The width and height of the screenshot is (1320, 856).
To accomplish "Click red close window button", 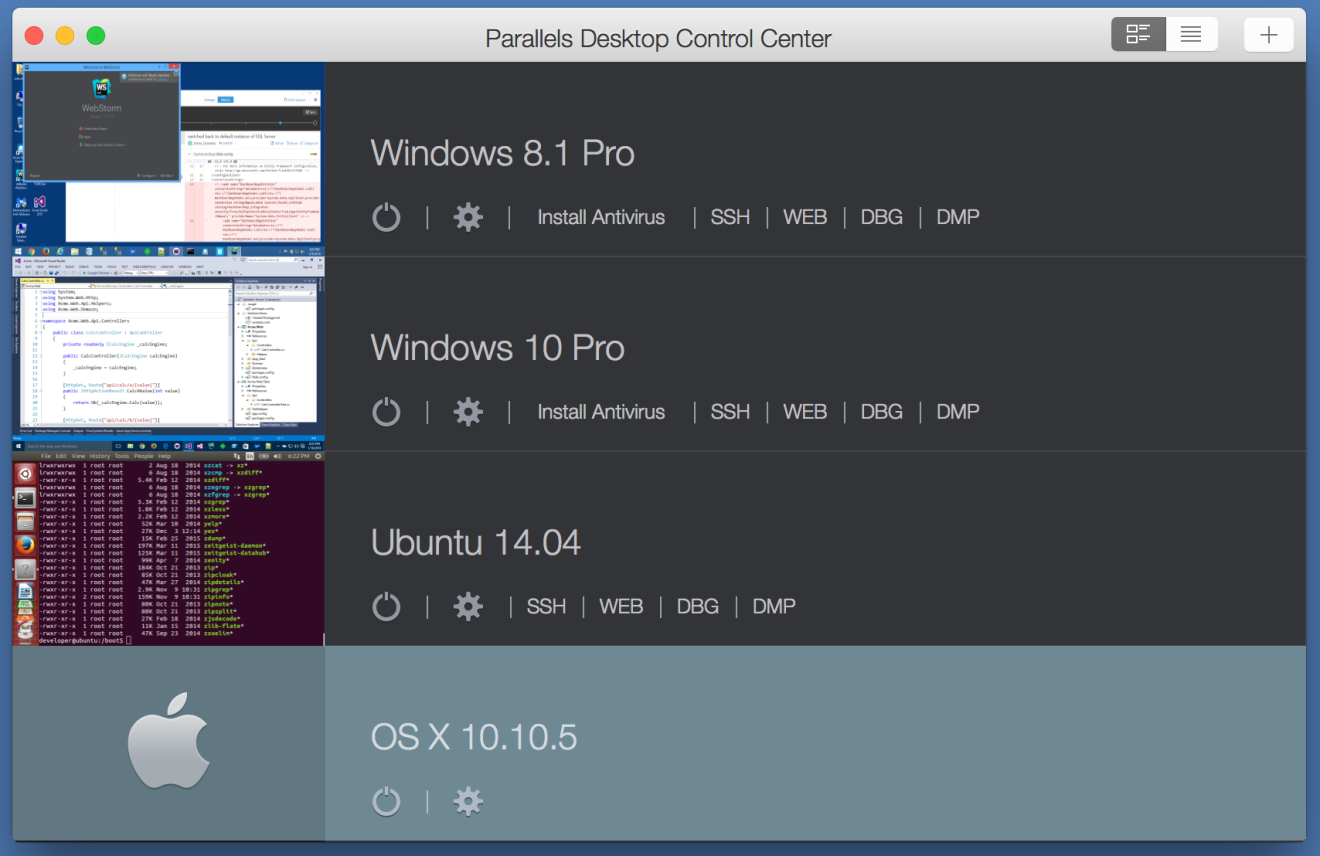I will point(34,36).
